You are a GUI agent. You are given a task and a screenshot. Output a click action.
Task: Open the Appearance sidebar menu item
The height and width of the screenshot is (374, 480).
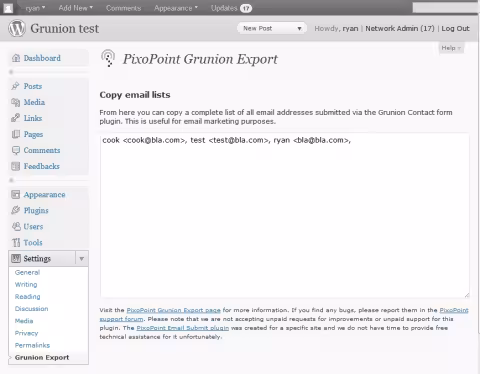[44, 195]
